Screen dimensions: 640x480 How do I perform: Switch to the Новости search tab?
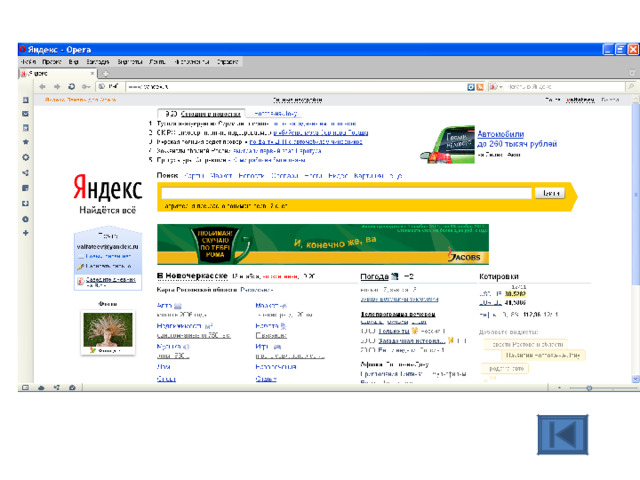point(251,176)
